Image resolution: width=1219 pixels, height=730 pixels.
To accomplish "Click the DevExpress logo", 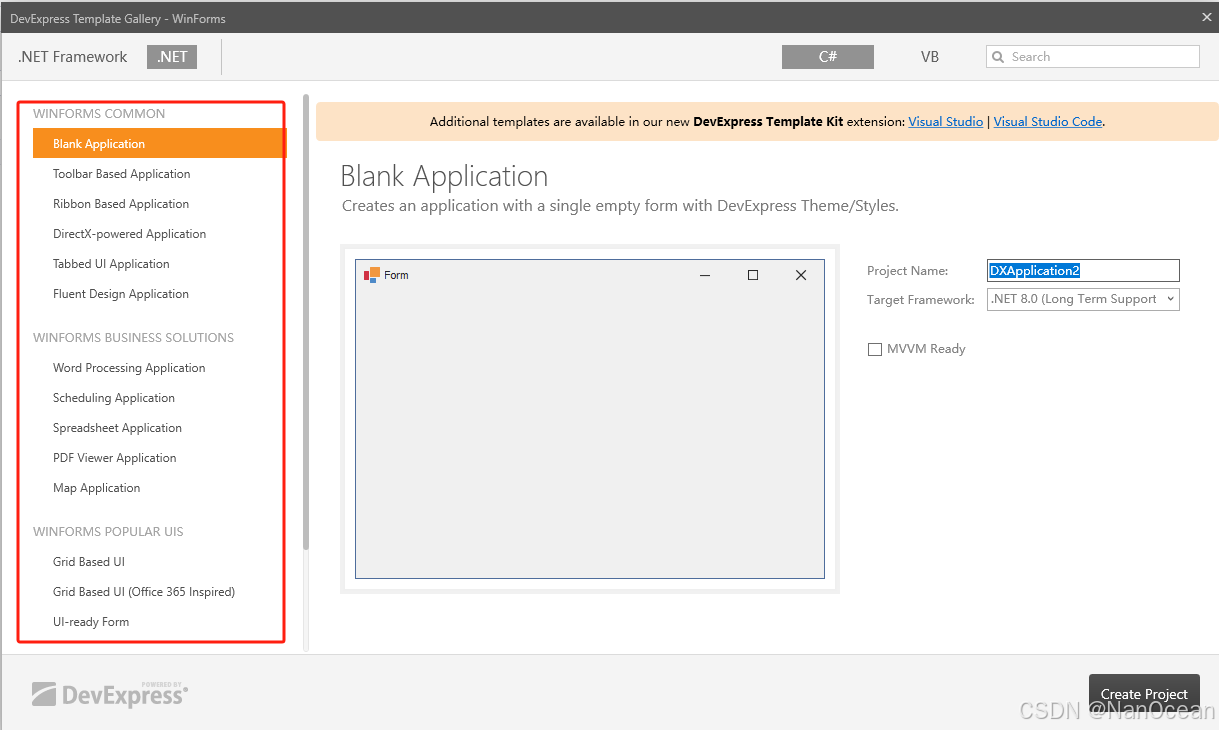I will (x=110, y=695).
